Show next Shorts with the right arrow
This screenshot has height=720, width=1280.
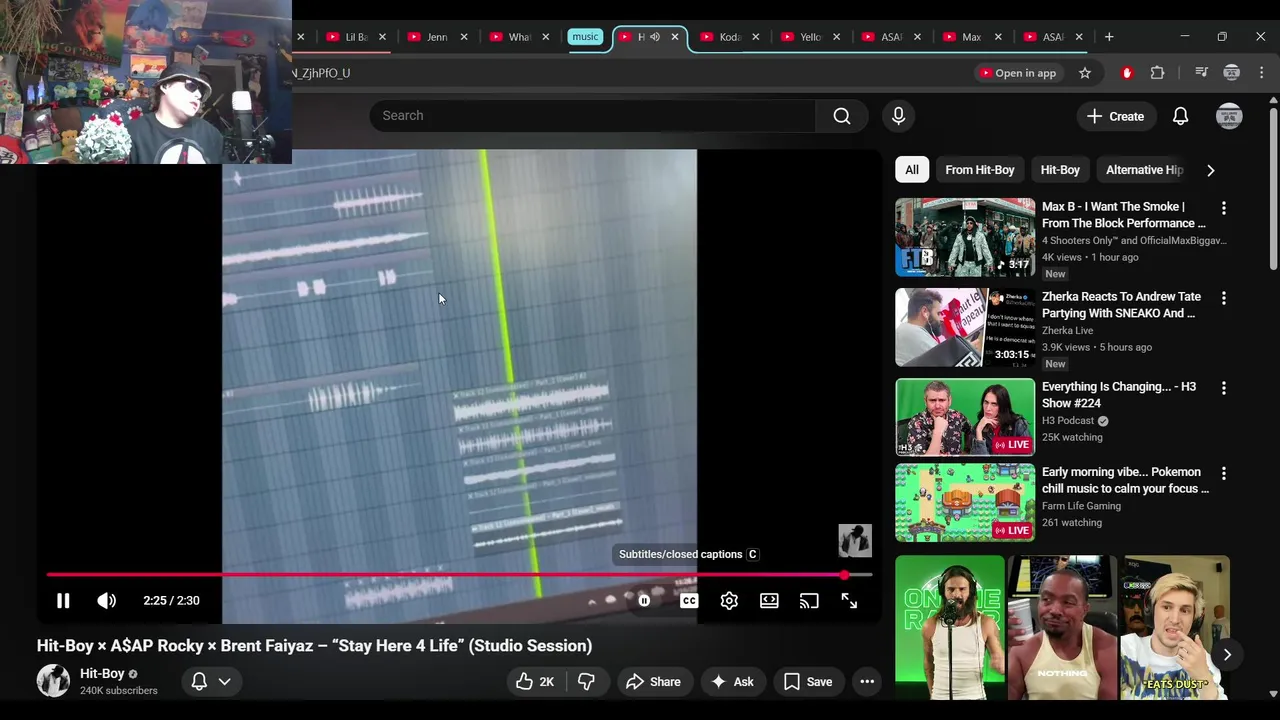[1226, 655]
